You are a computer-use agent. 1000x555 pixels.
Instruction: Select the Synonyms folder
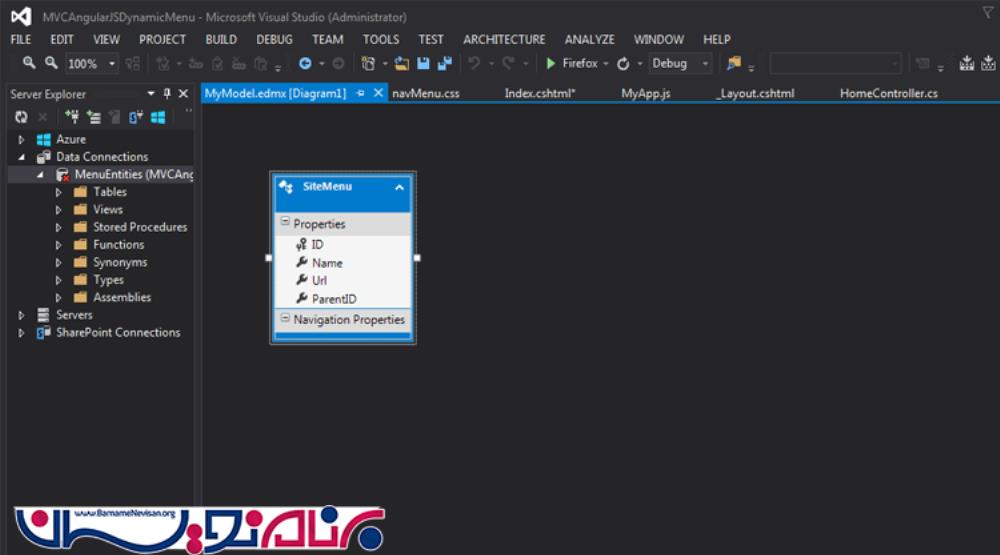point(120,262)
